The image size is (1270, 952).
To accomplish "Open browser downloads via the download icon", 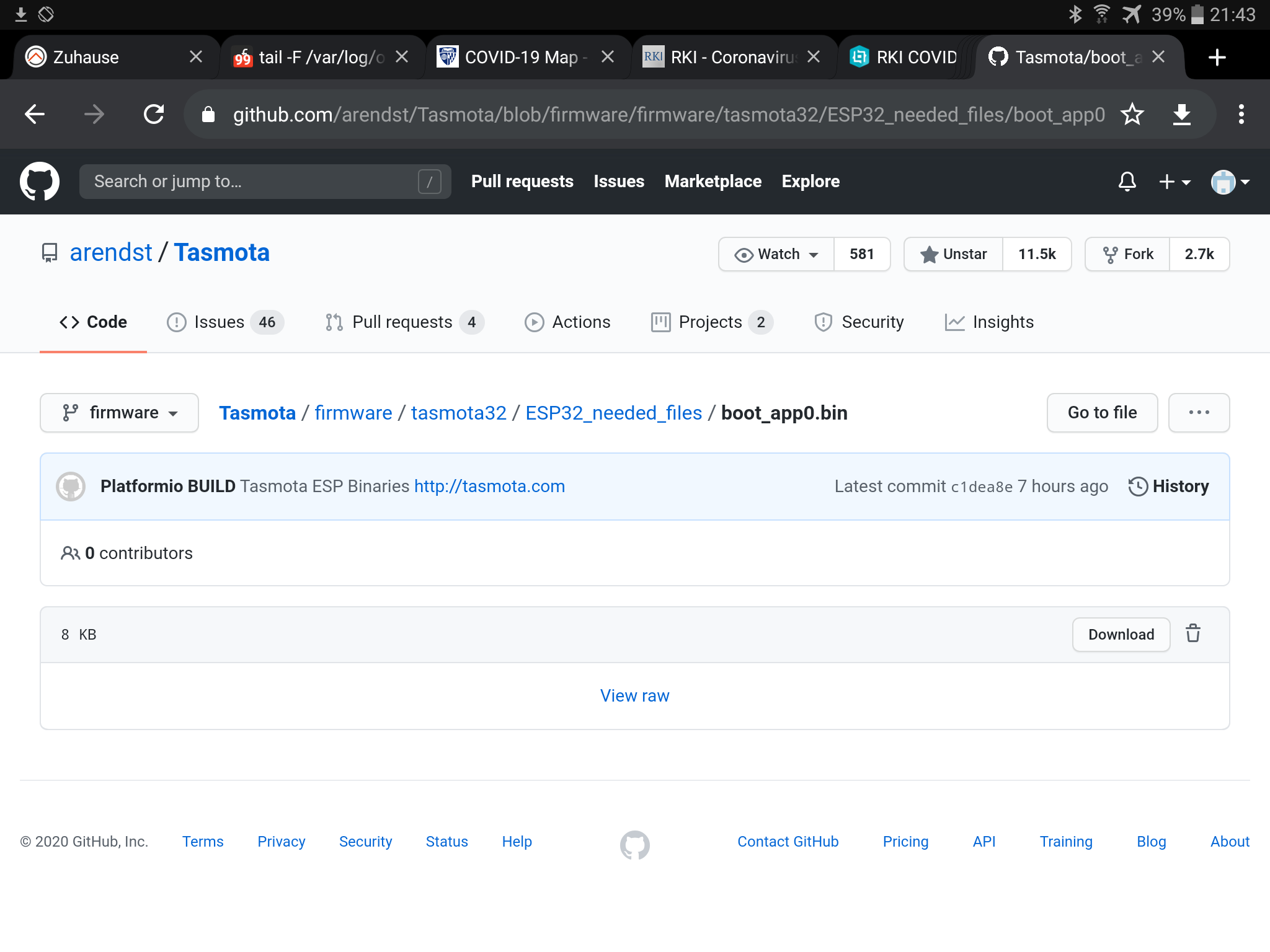I will click(x=1181, y=114).
